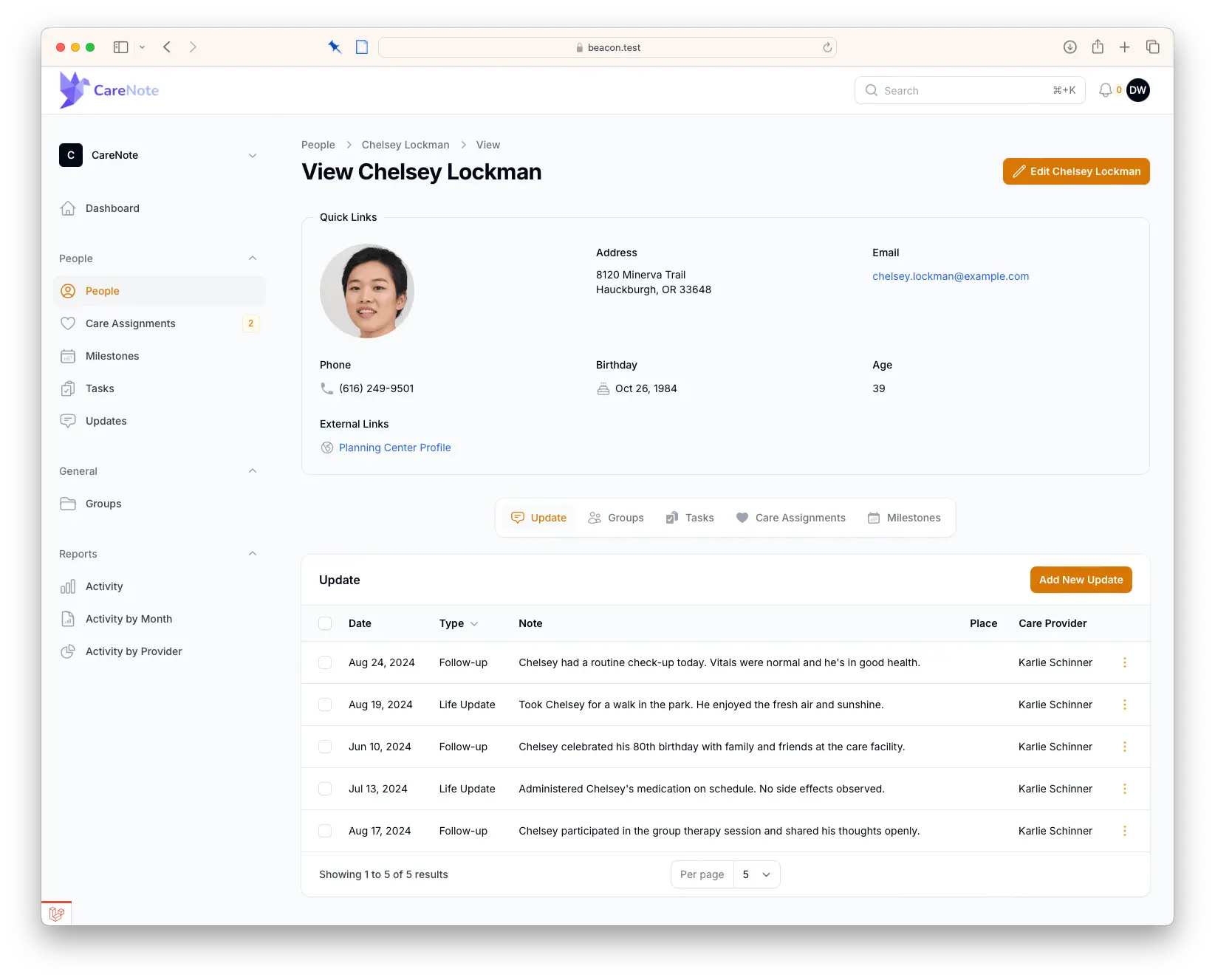Collapse the Reports sidebar section
The height and width of the screenshot is (980, 1215).
[x=253, y=554]
